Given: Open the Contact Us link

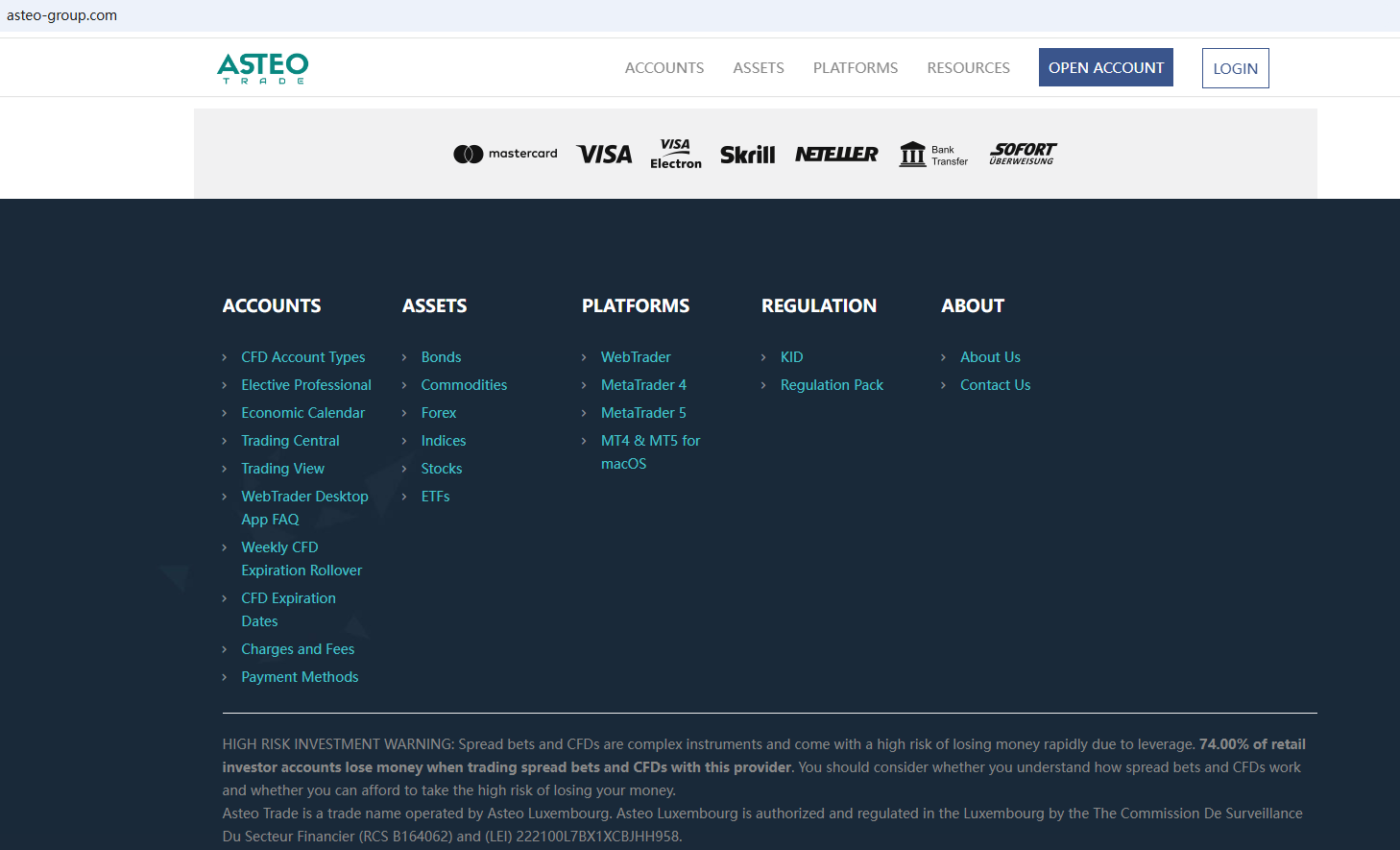Looking at the screenshot, I should 996,385.
